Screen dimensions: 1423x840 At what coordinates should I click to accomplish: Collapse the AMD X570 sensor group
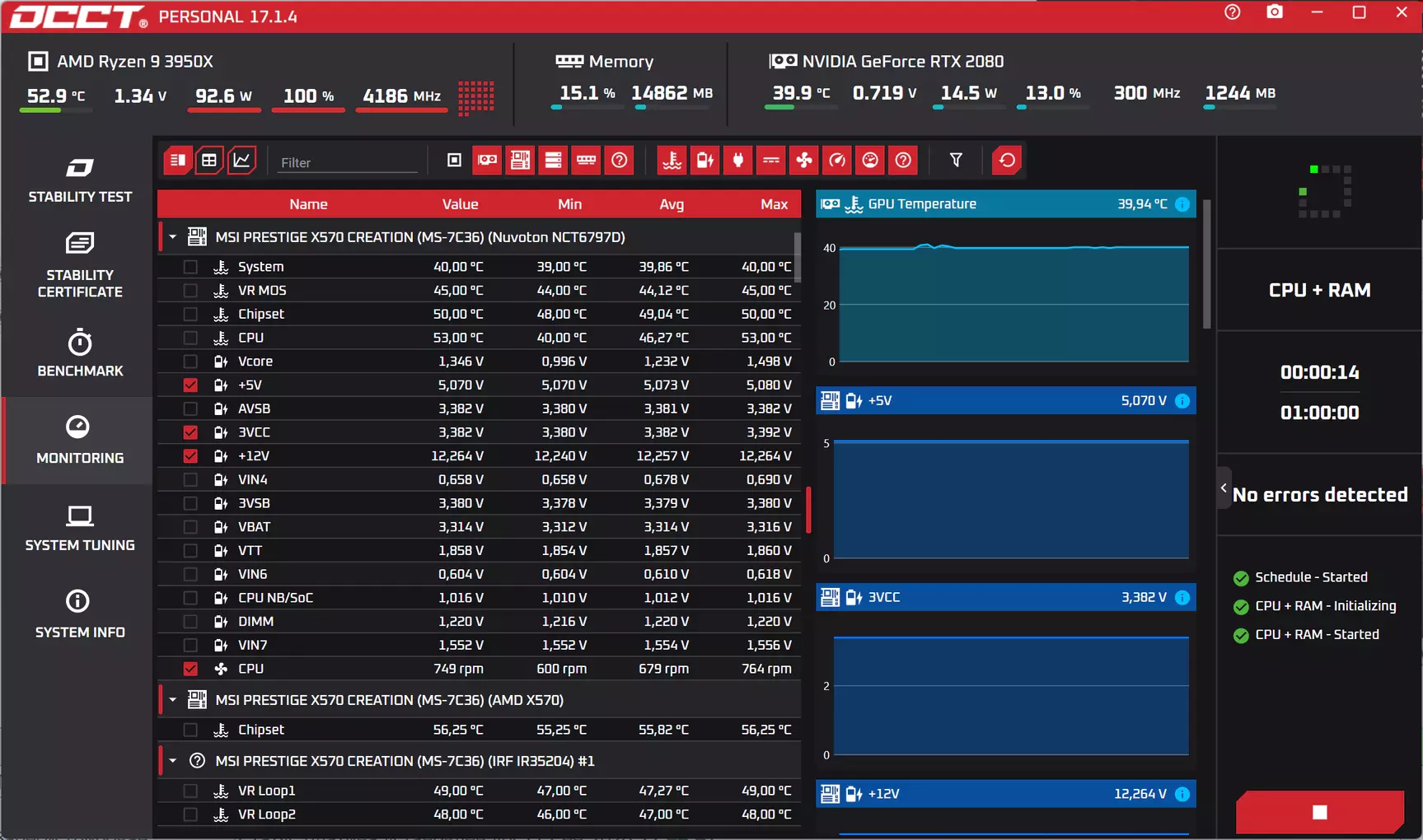[x=173, y=700]
